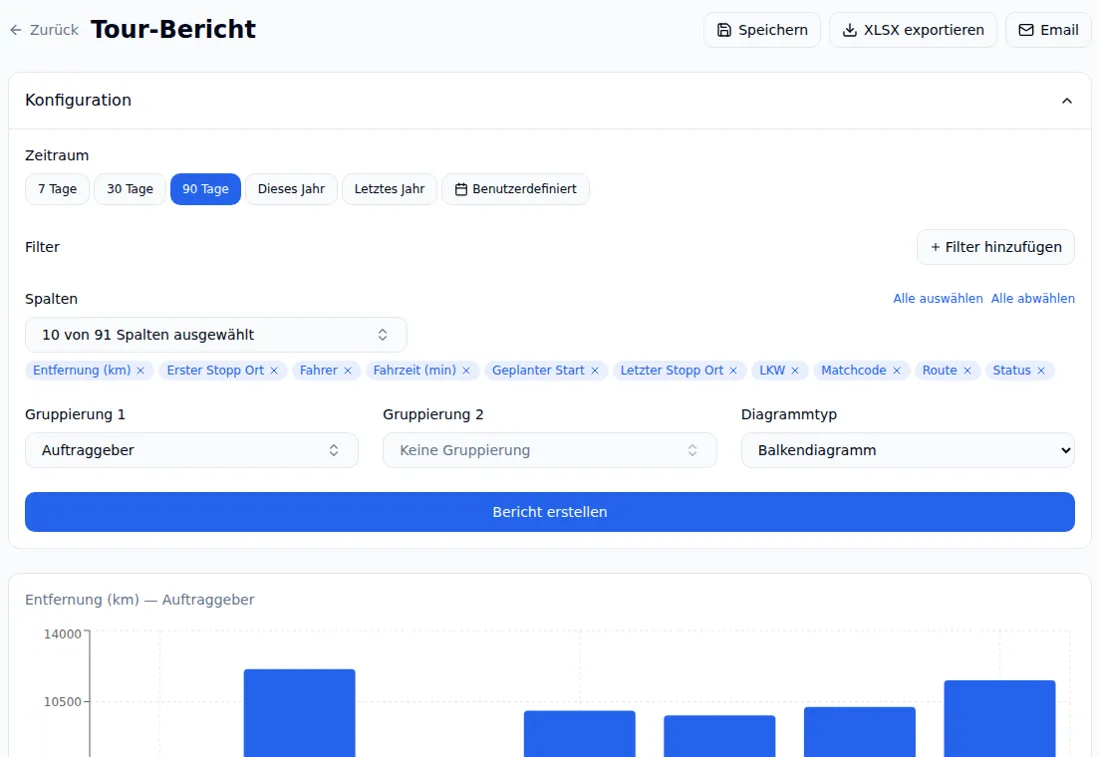Open the Spalten selection dropdown
Screen dimensions: 1100x757
pyautogui.click(x=215, y=335)
